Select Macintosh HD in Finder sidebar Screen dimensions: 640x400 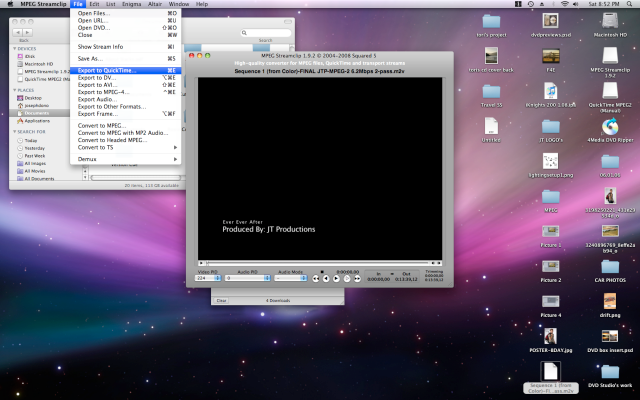click(39, 64)
